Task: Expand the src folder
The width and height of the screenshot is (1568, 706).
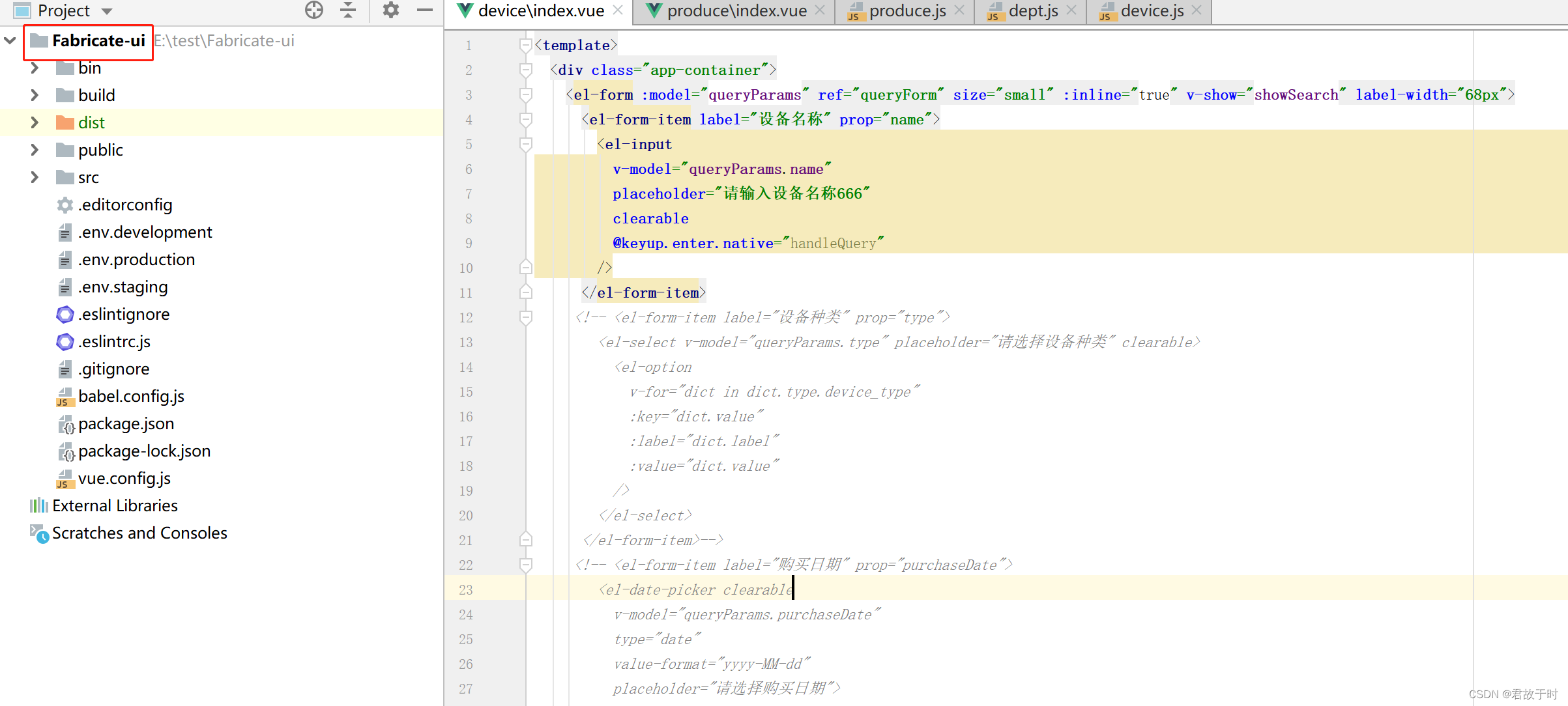Action: coord(35,177)
